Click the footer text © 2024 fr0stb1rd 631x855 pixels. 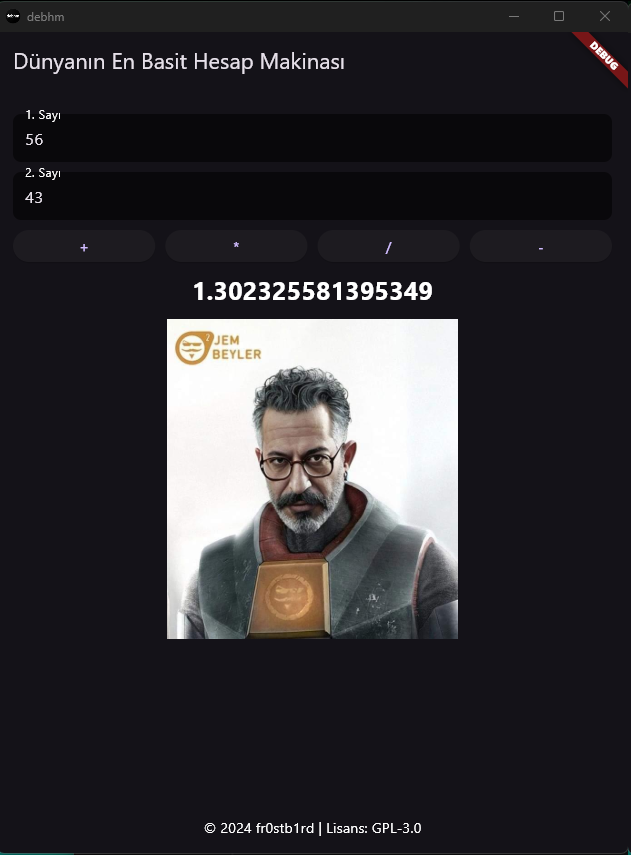coord(259,828)
